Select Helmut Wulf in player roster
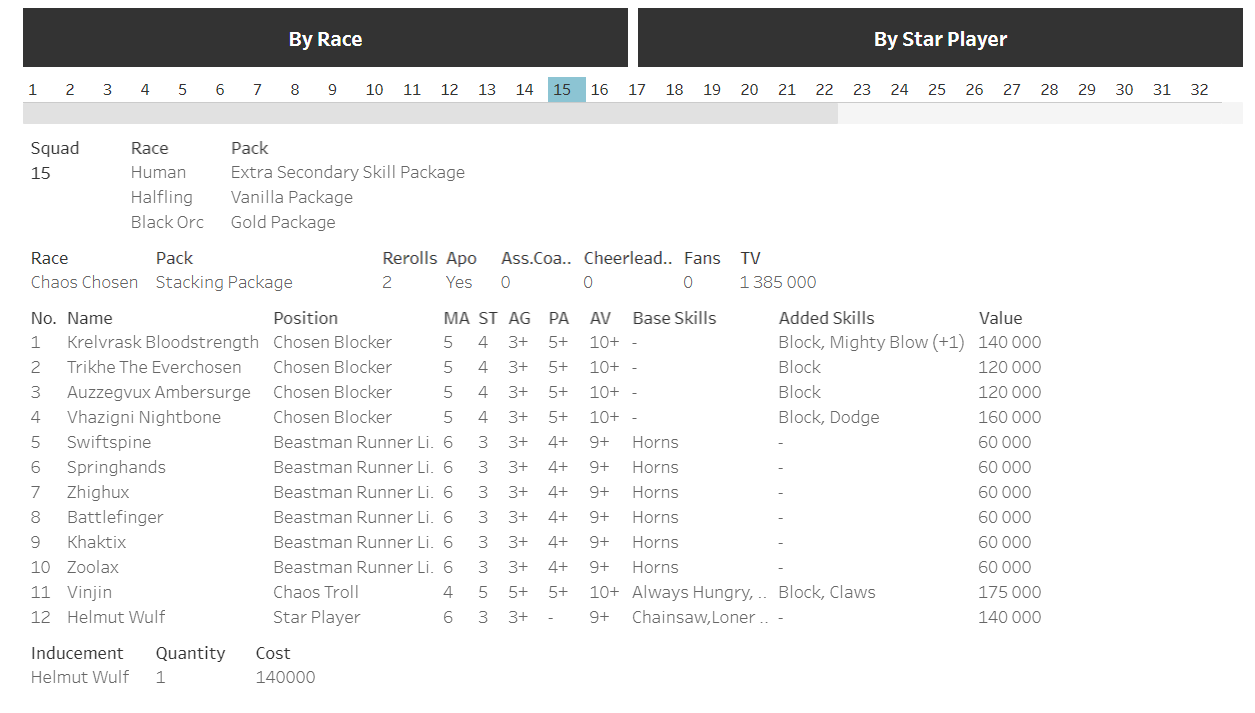The image size is (1255, 713). tap(116, 617)
